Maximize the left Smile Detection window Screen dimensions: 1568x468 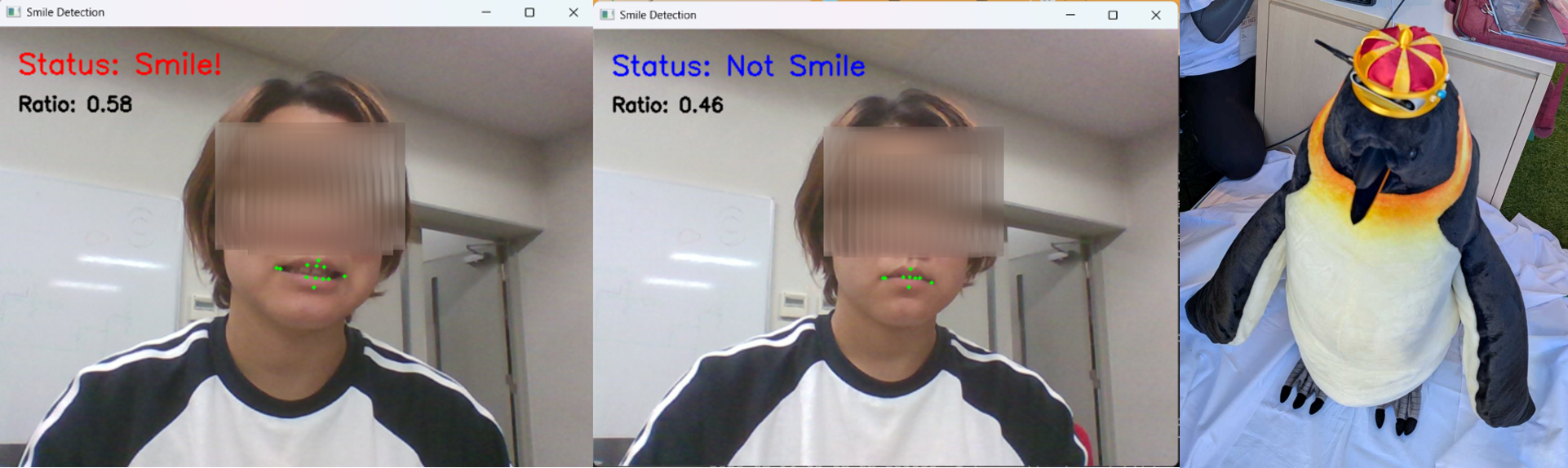click(529, 12)
